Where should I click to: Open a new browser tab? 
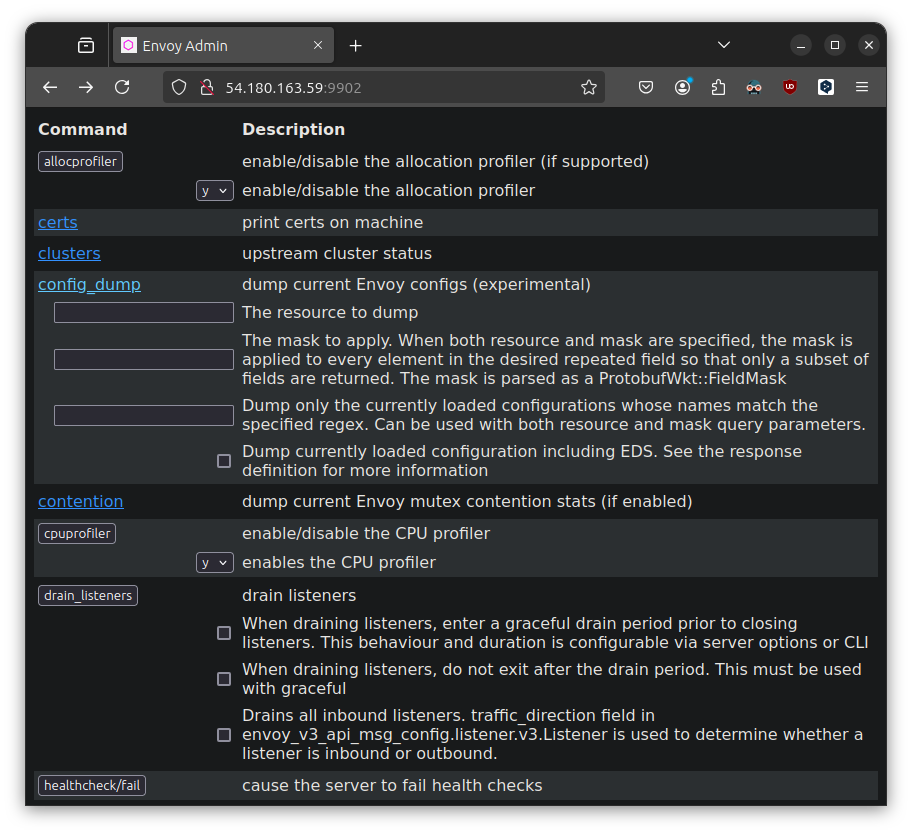tap(355, 45)
